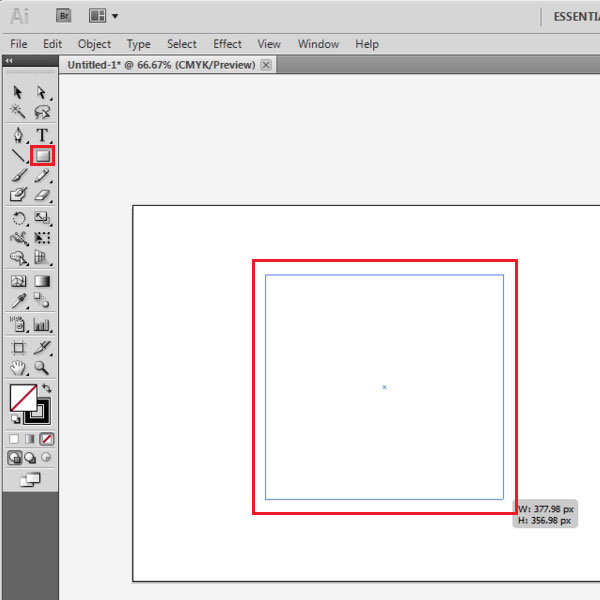This screenshot has height=600, width=600.
Task: Select the Eyedropper tool
Action: (x=18, y=301)
